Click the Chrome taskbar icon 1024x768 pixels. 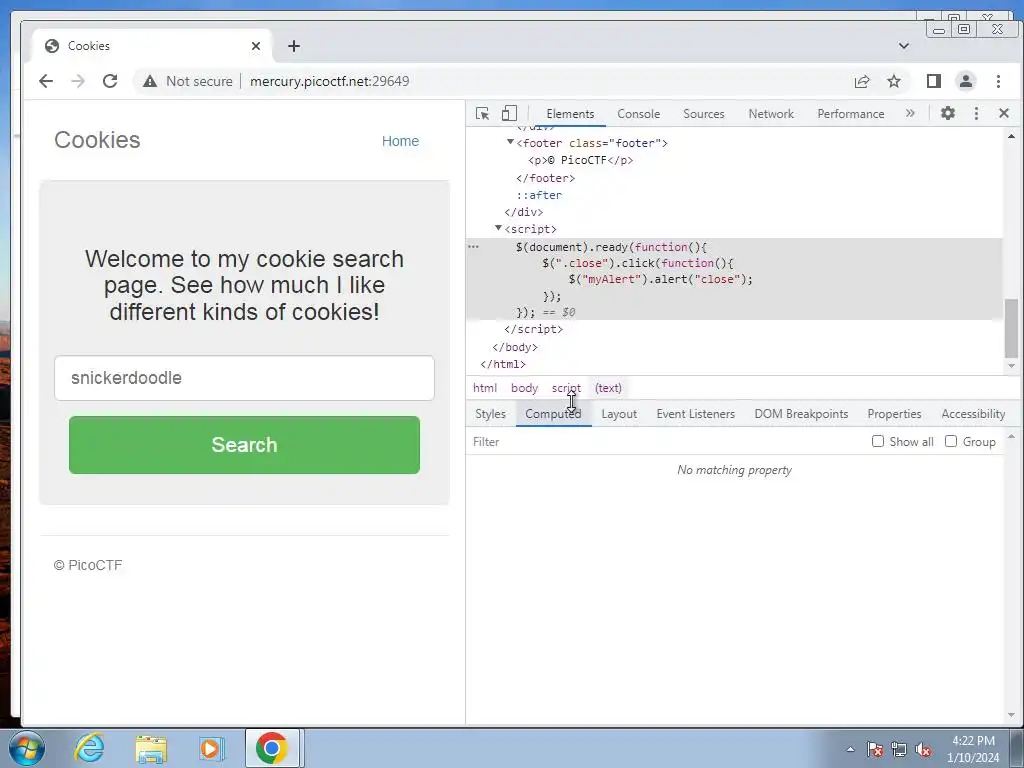click(272, 748)
